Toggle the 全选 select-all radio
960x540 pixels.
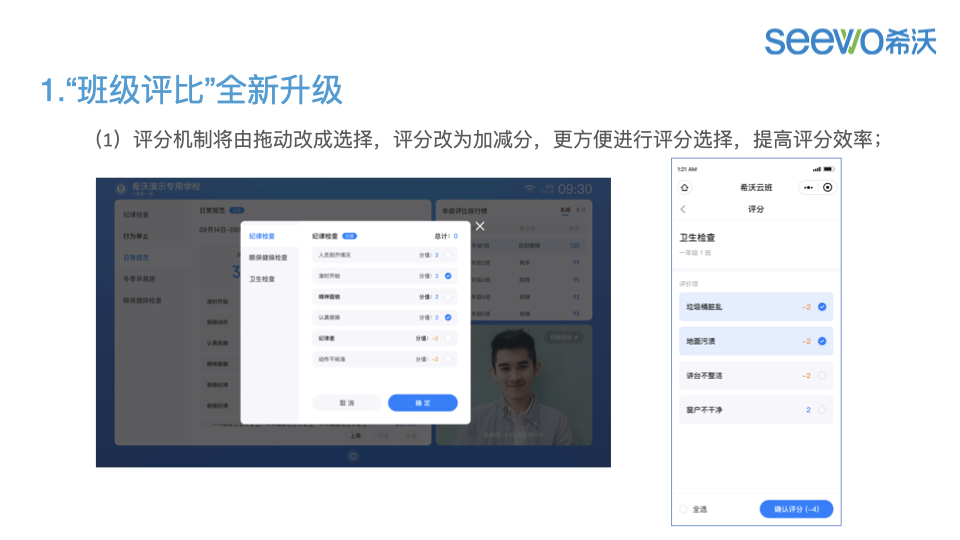[x=684, y=509]
